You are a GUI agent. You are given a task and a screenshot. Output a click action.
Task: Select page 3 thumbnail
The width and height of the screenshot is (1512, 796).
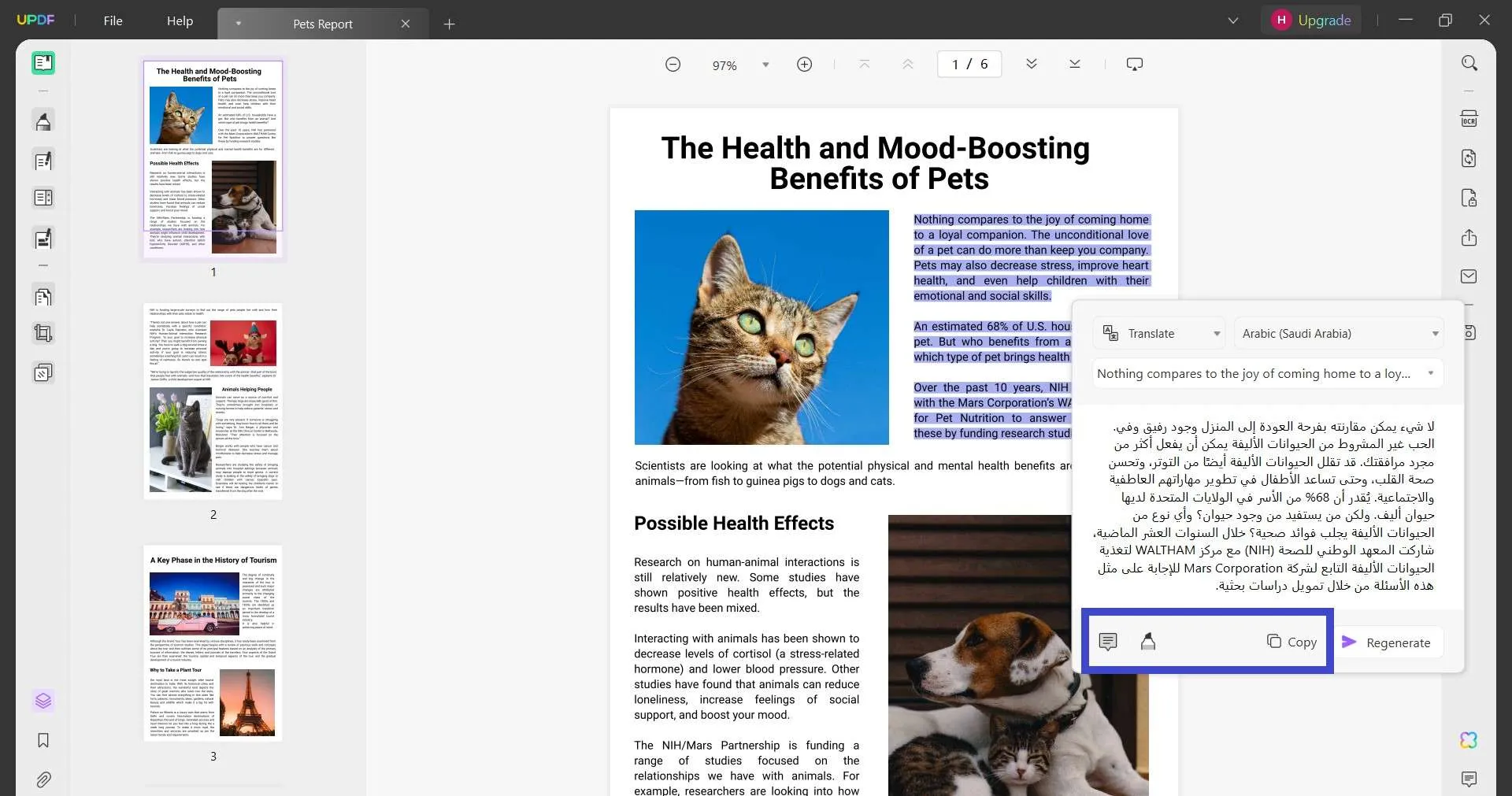[x=213, y=643]
